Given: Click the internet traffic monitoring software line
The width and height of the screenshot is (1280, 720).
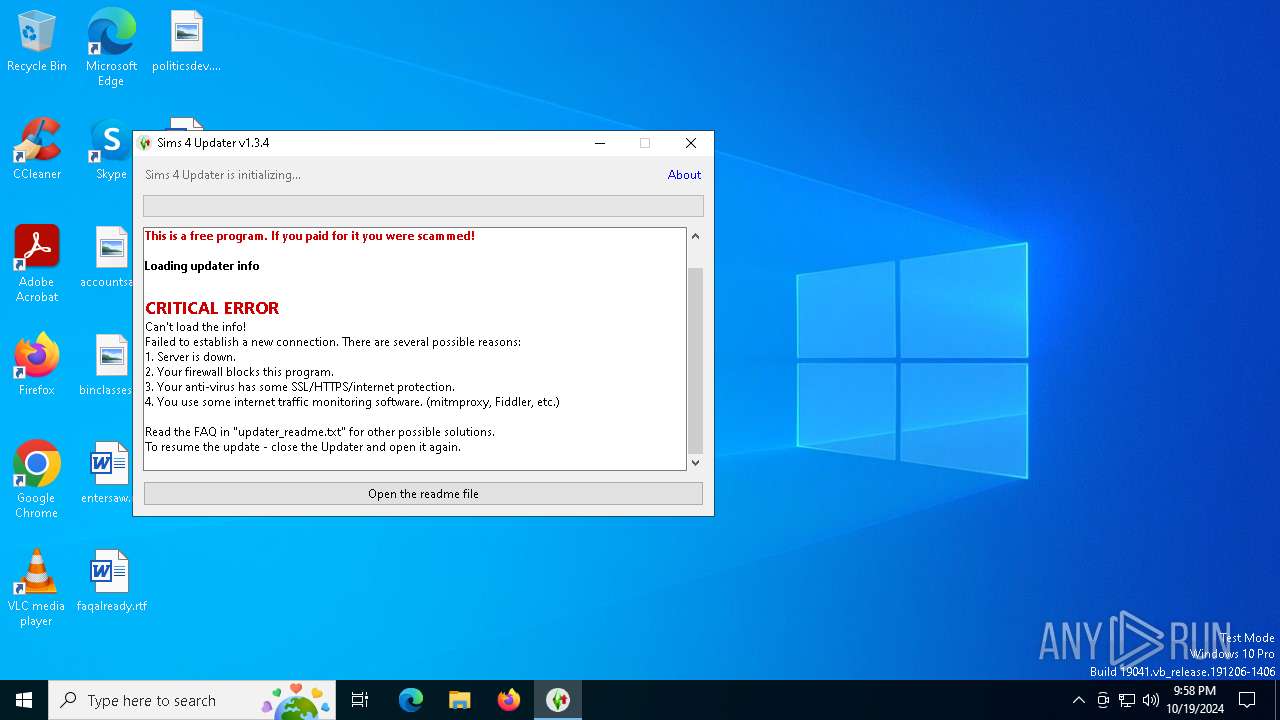Looking at the screenshot, I should click(352, 402).
